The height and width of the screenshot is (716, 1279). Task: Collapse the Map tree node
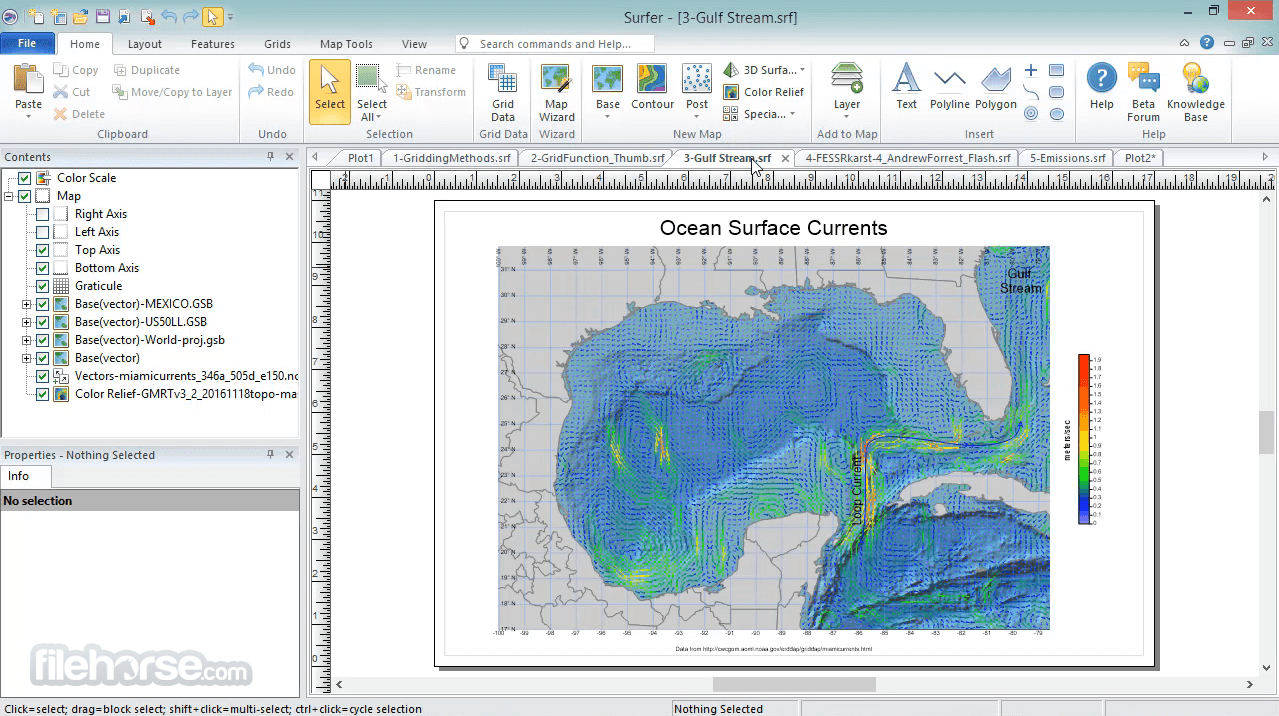click(x=9, y=196)
